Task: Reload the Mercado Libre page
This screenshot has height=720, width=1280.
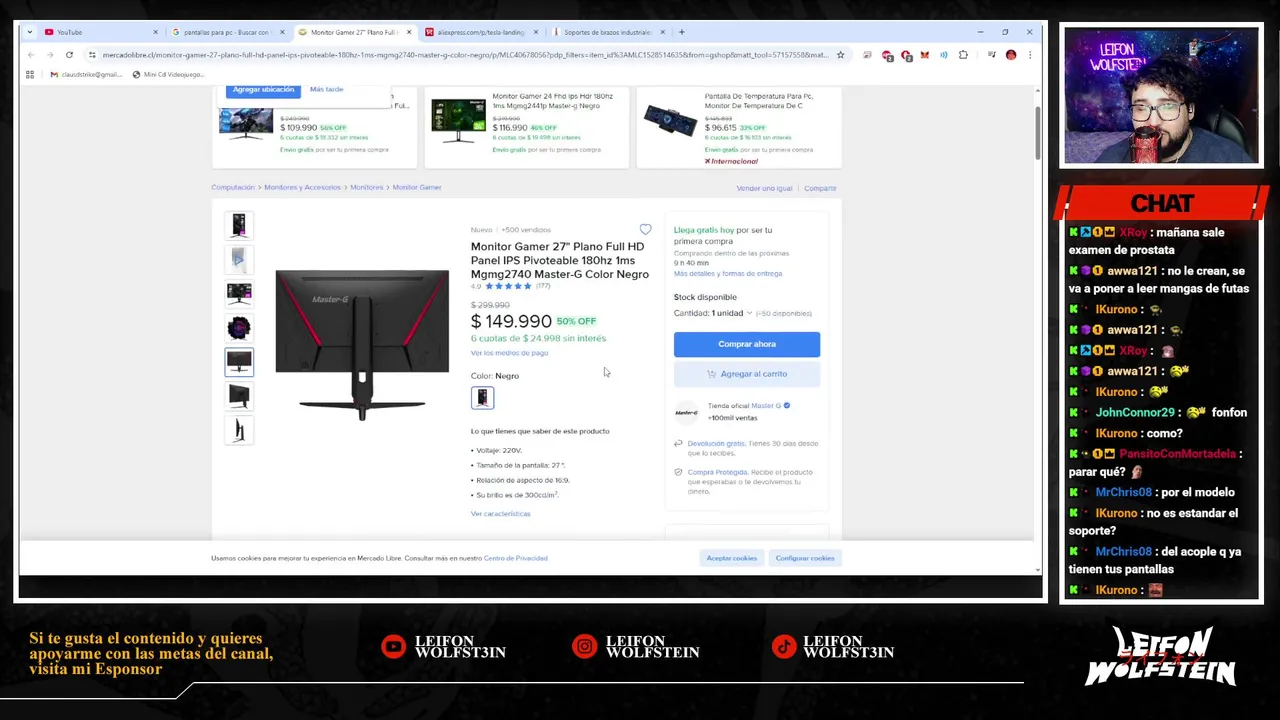Action: point(69,55)
